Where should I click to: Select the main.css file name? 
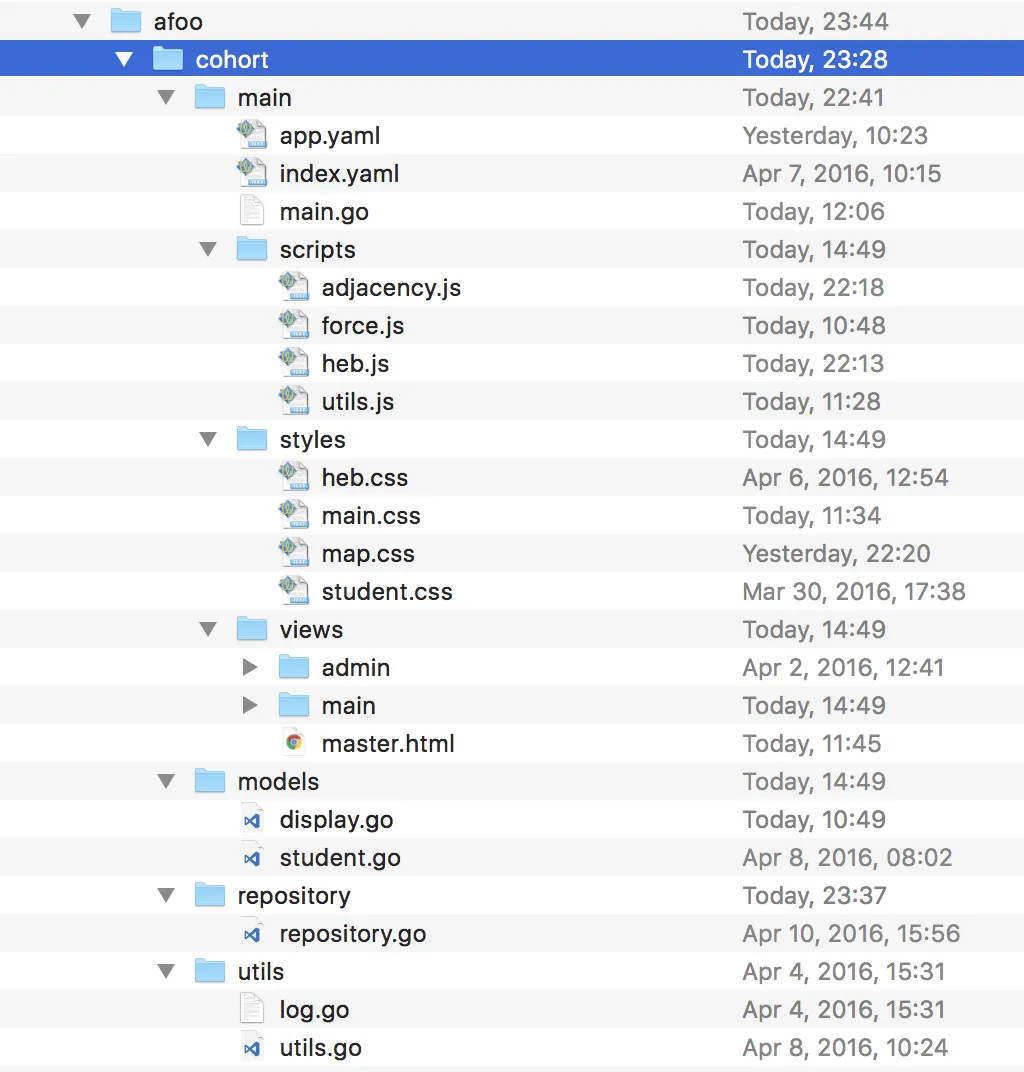click(370, 515)
